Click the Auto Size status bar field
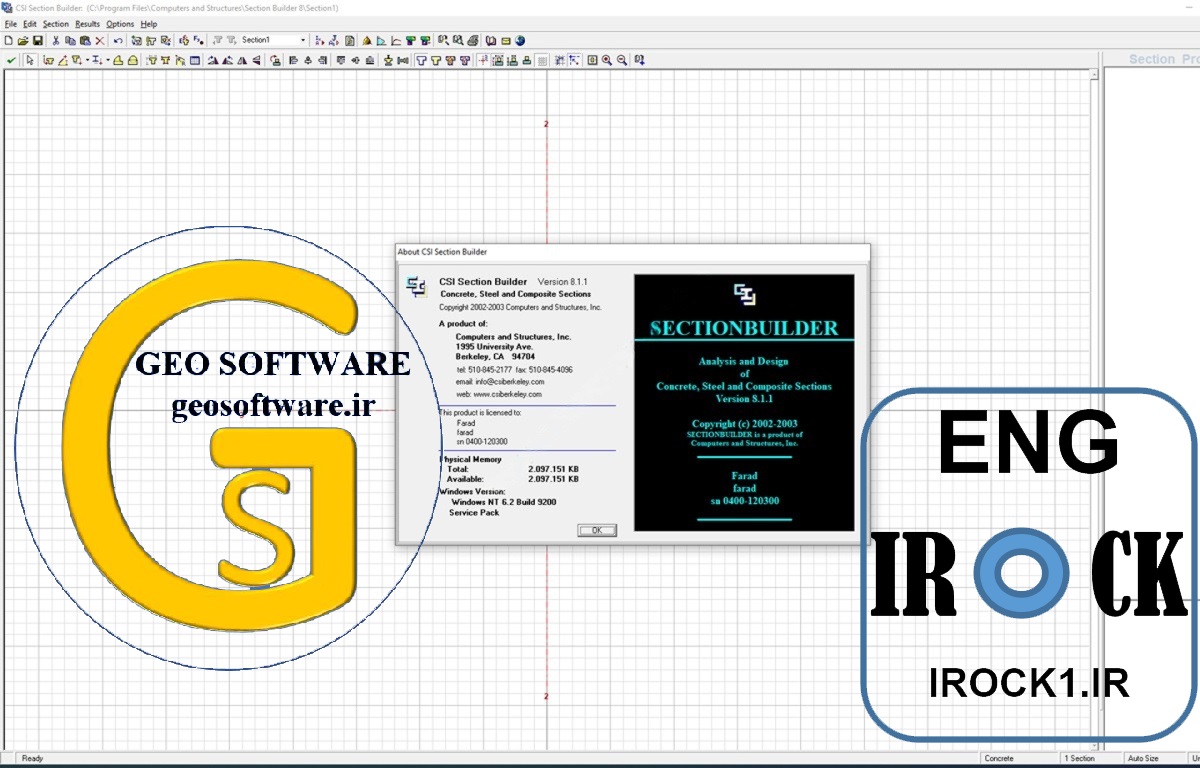 click(x=1143, y=759)
